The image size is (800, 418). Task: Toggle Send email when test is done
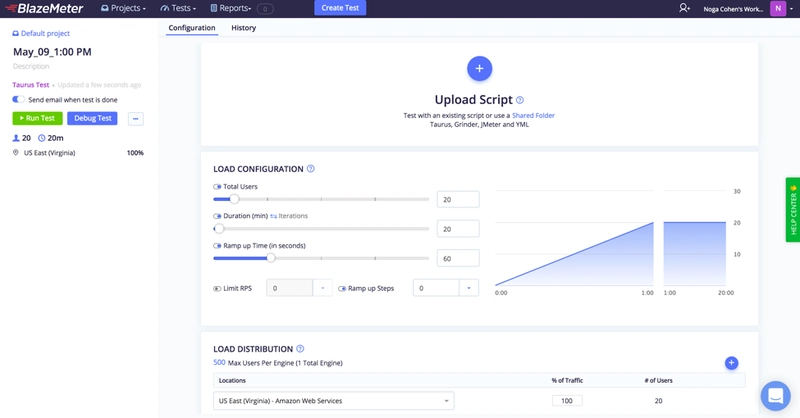coord(18,100)
